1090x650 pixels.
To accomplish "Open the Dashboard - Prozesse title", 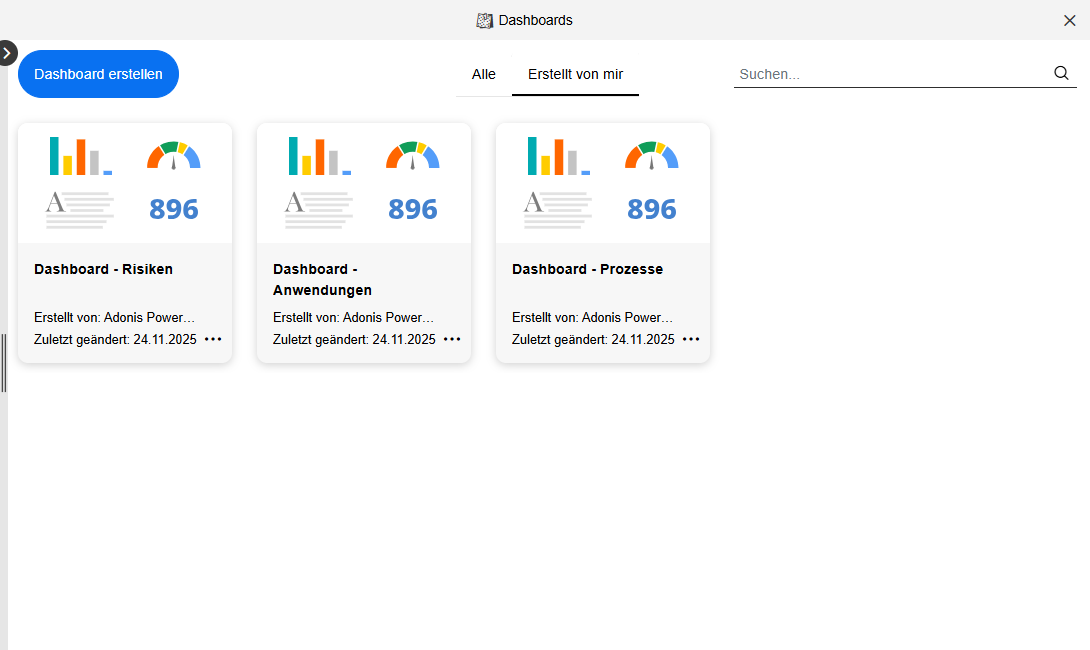I will click(x=587, y=268).
